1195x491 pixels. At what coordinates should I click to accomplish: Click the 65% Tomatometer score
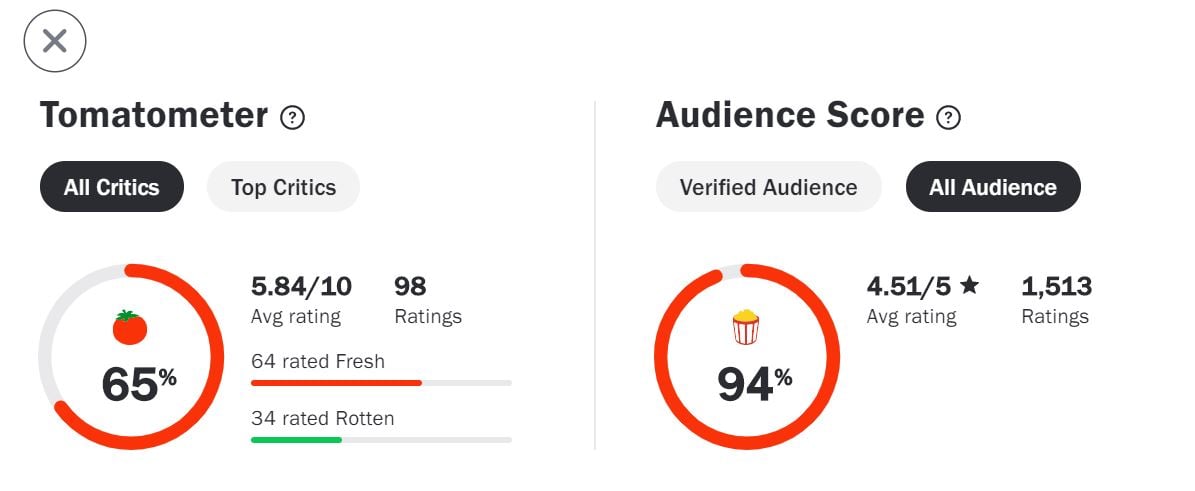tap(138, 384)
